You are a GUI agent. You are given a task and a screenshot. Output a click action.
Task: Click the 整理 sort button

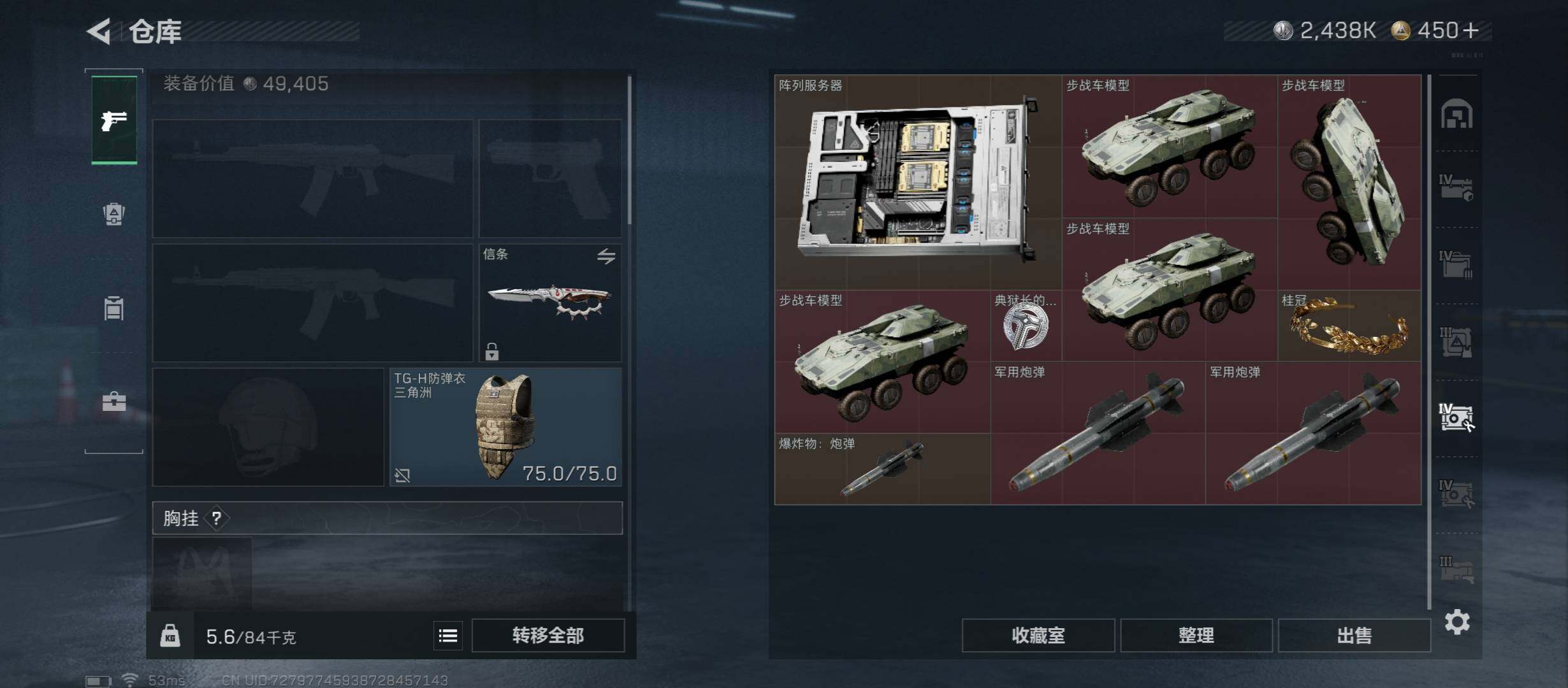1196,635
